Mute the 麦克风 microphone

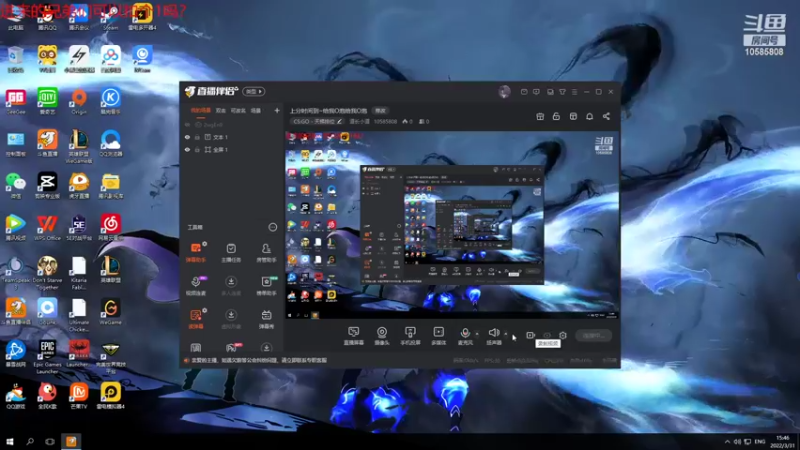(x=465, y=336)
